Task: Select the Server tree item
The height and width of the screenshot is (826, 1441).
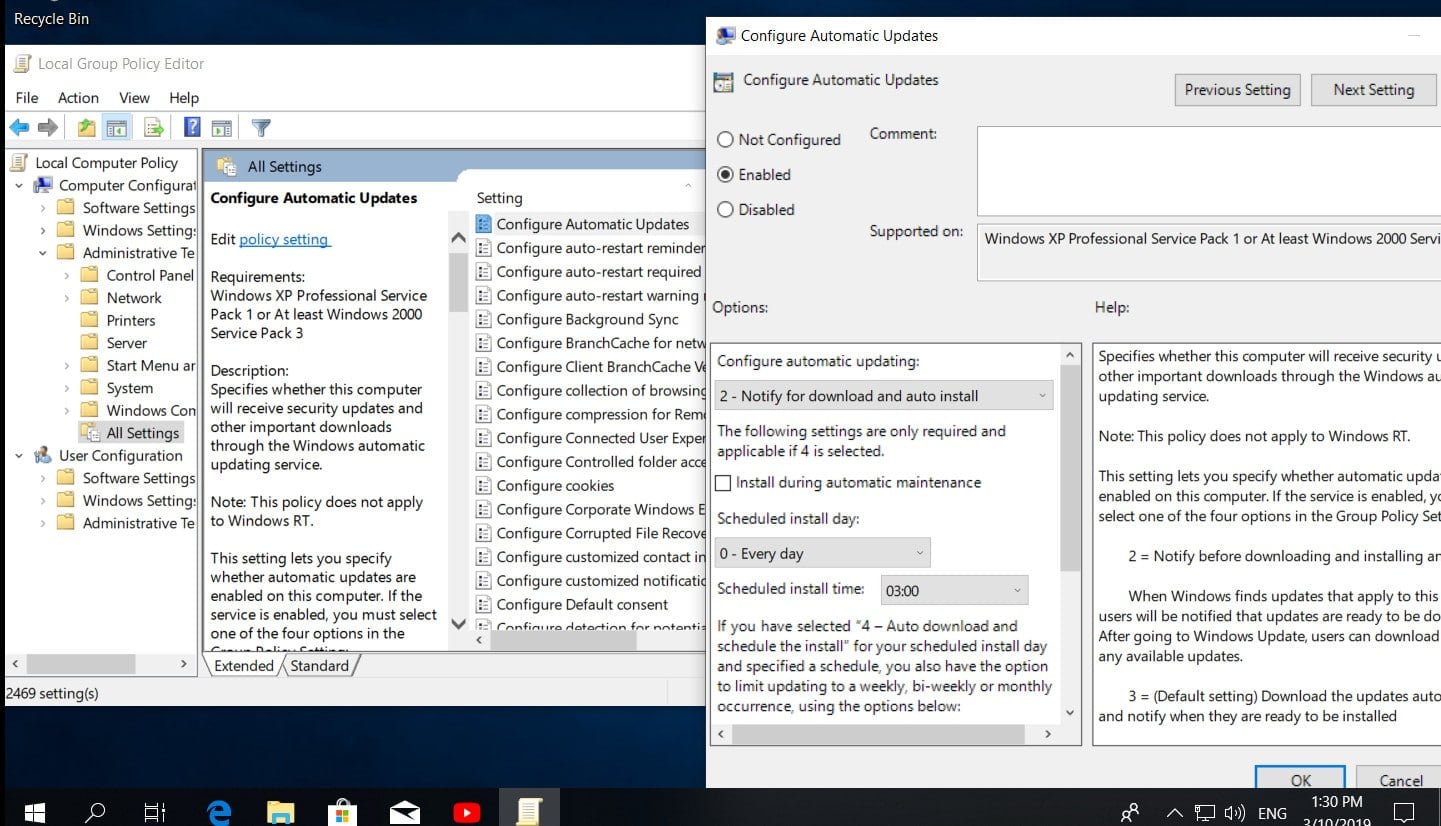Action: point(127,343)
